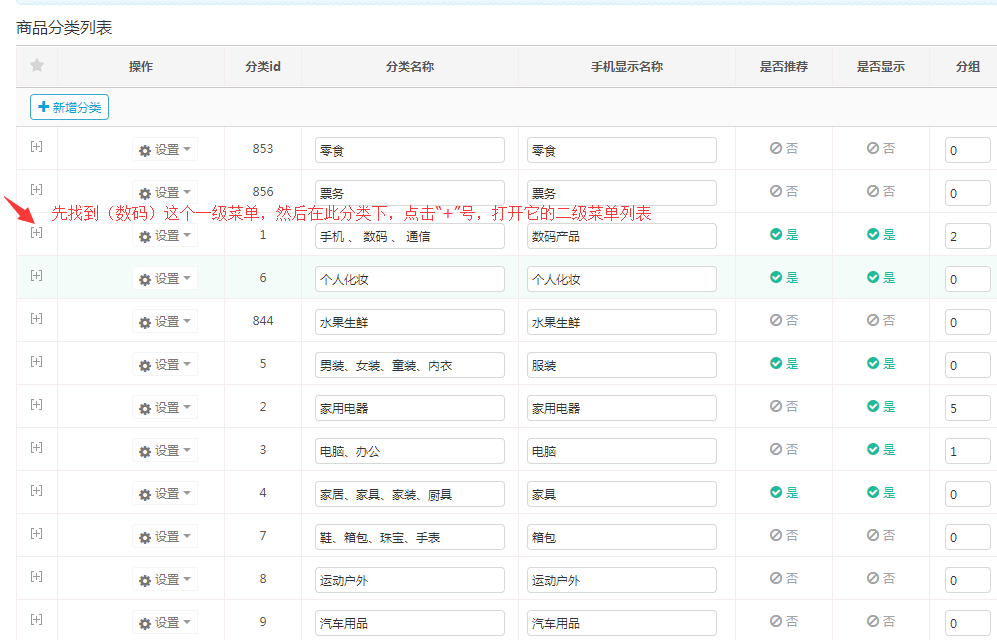Click the 分组 field containing 5
The width and height of the screenshot is (997, 640).
[967, 408]
